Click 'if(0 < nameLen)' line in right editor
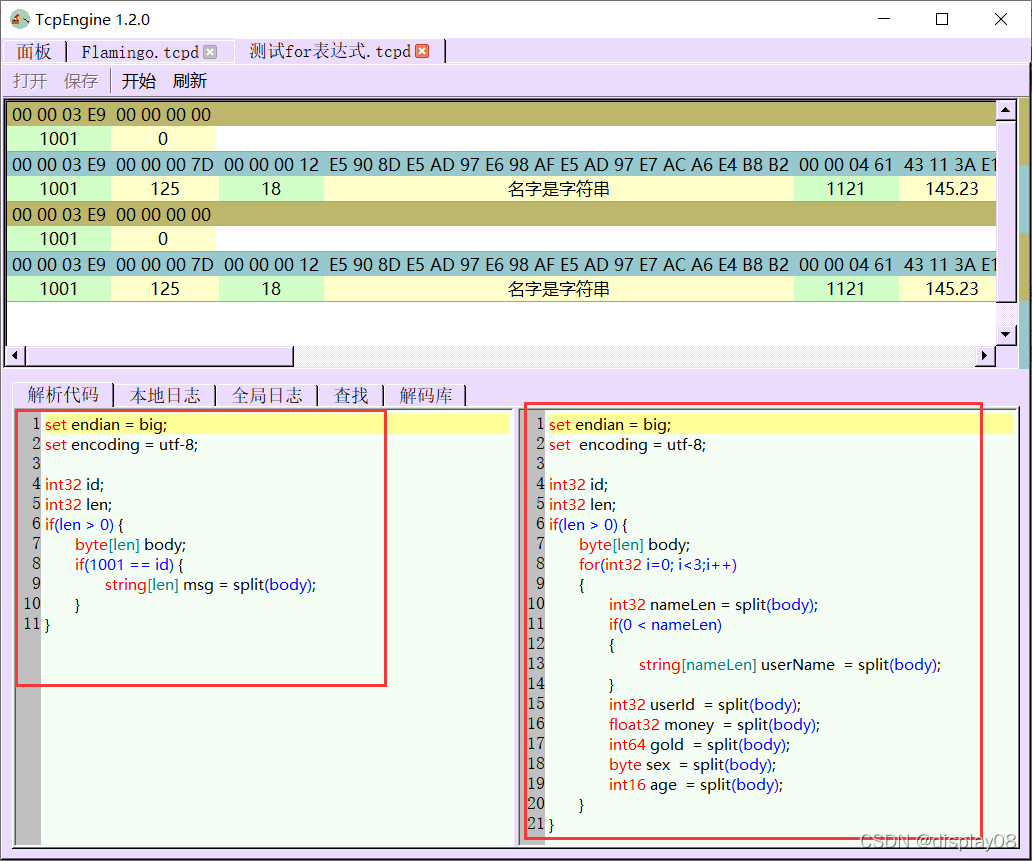 pyautogui.click(x=665, y=625)
